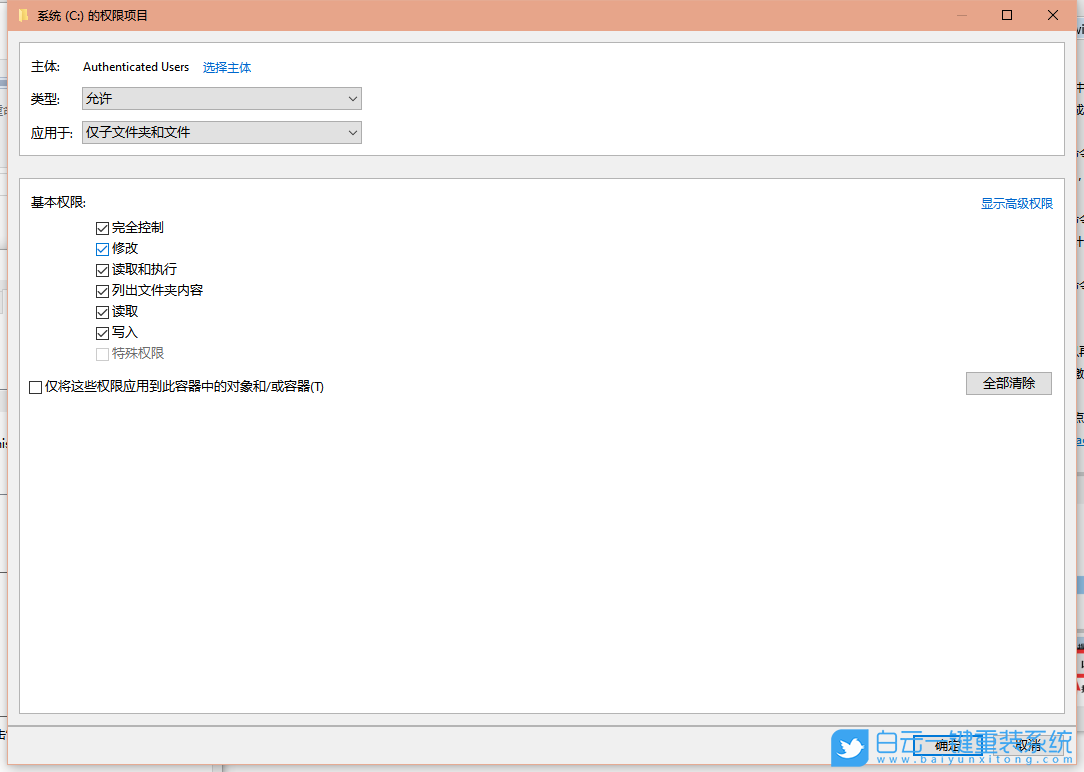Open 显示高级权限 advanced permissions link
1084x772 pixels.
[x=1016, y=203]
